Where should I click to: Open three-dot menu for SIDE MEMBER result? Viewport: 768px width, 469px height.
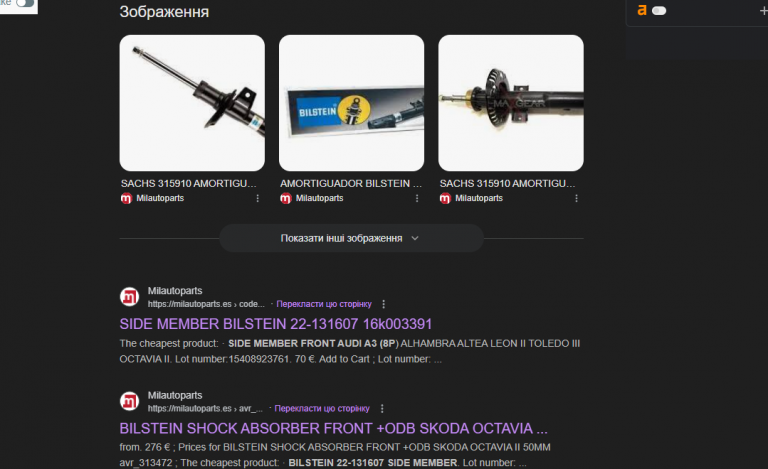[x=384, y=304]
